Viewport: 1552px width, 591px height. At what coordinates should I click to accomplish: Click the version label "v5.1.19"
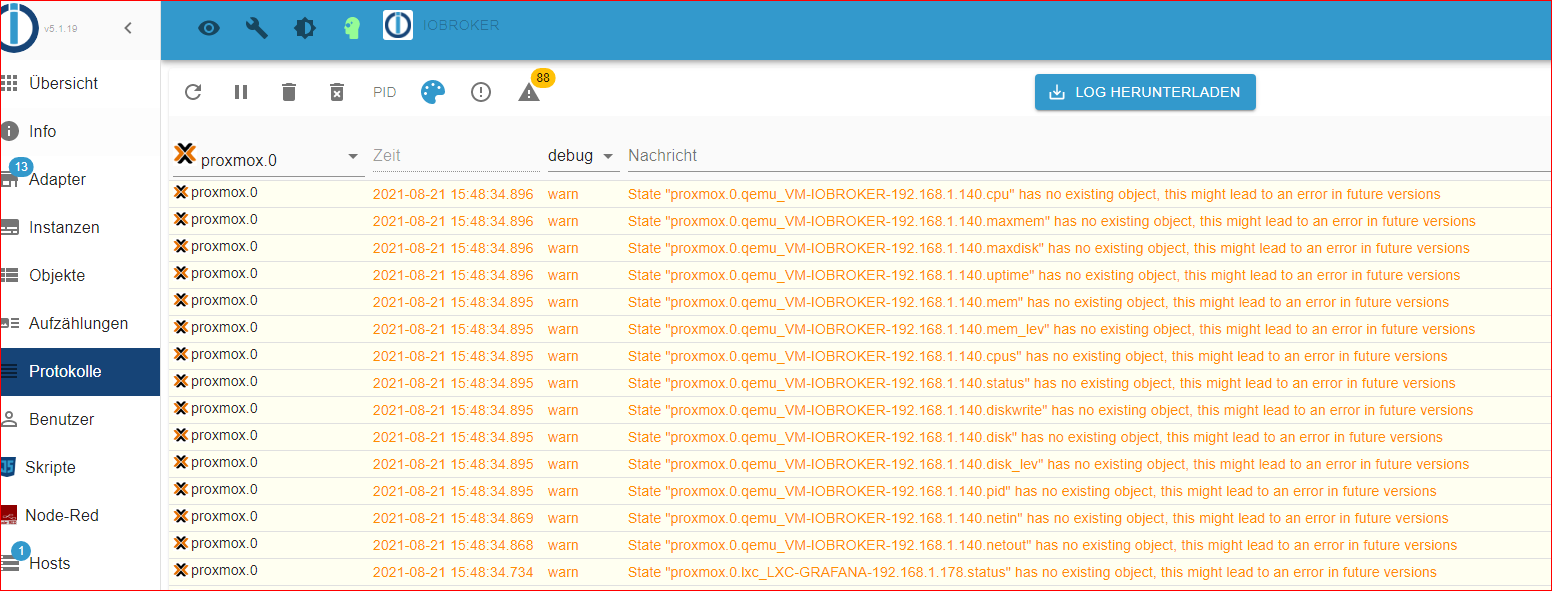tap(61, 28)
